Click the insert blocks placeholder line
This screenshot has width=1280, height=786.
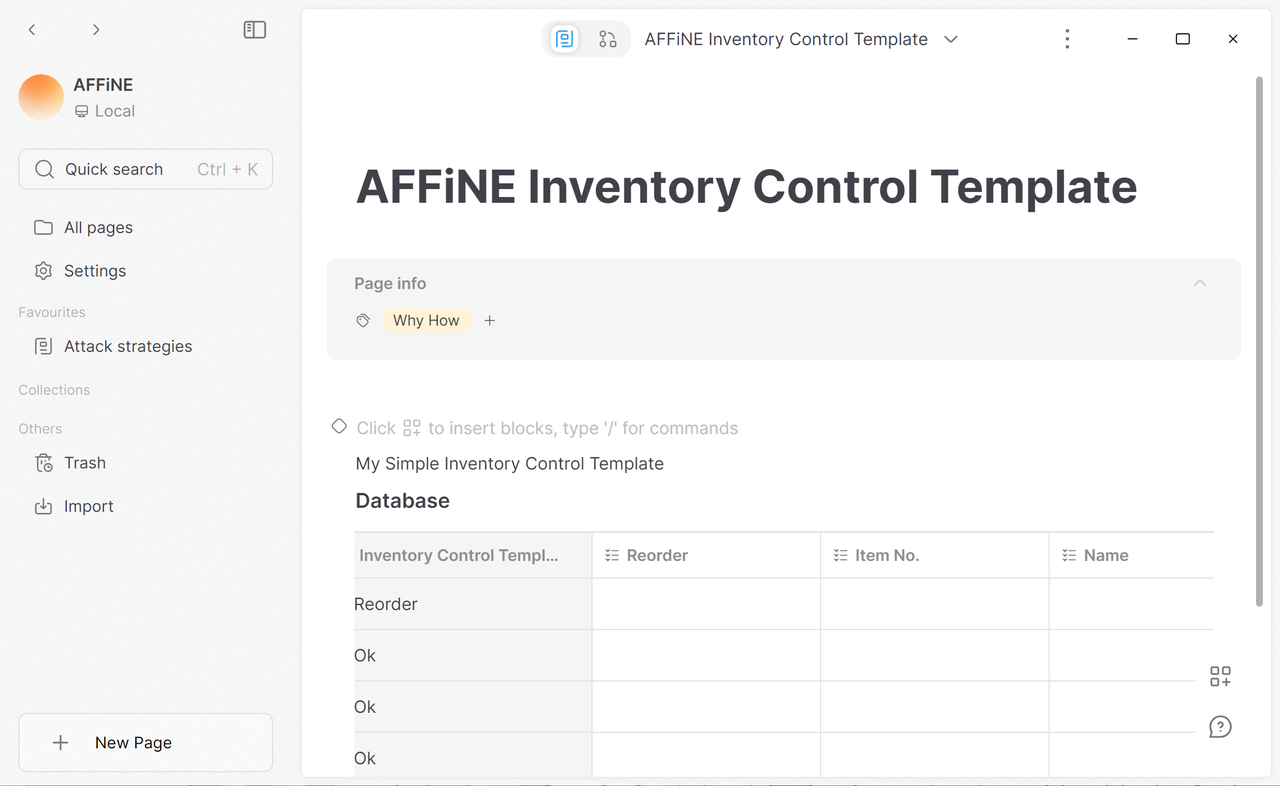tap(547, 428)
